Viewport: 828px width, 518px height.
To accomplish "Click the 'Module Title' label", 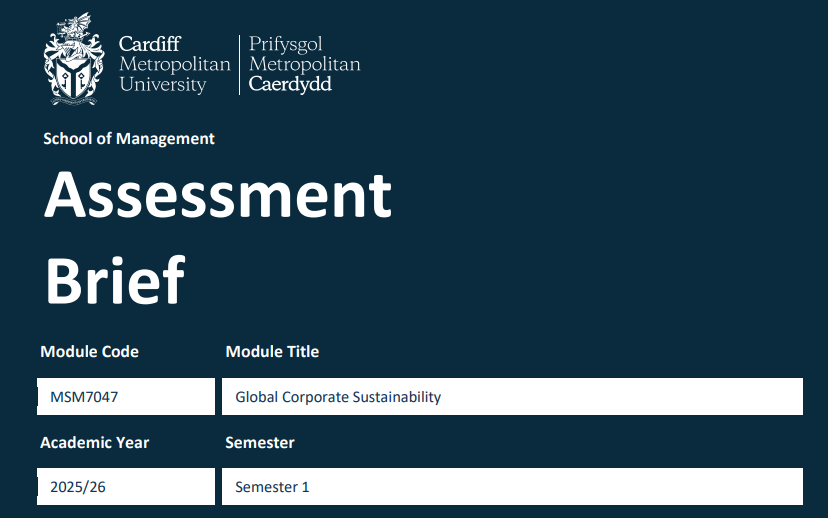I will click(x=272, y=352).
